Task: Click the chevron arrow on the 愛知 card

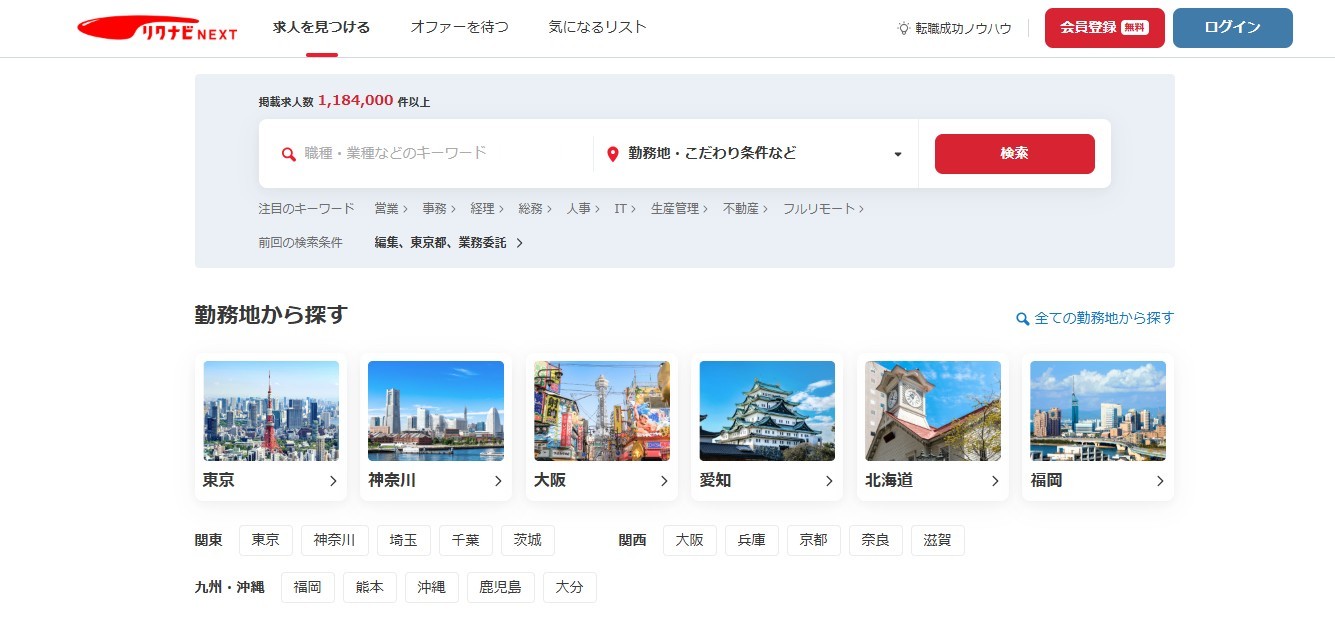Action: (x=829, y=481)
